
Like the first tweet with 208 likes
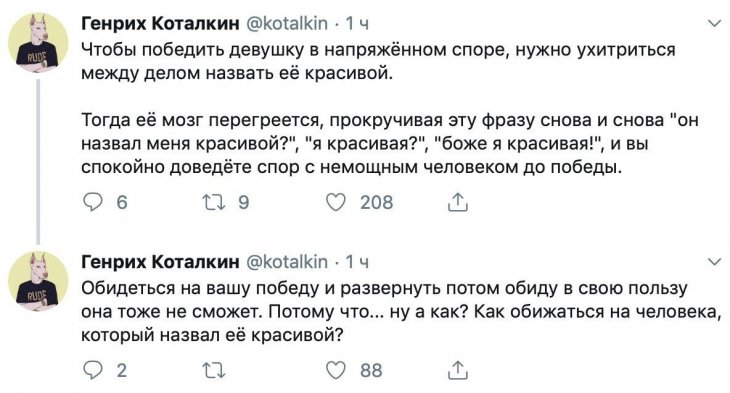coord(336,203)
